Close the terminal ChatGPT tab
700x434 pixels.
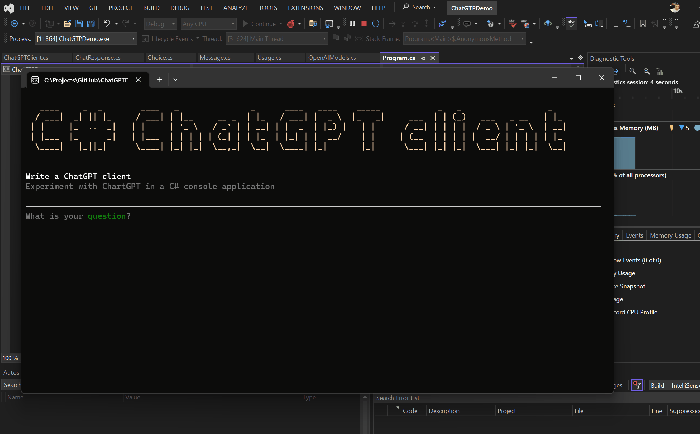pos(138,80)
